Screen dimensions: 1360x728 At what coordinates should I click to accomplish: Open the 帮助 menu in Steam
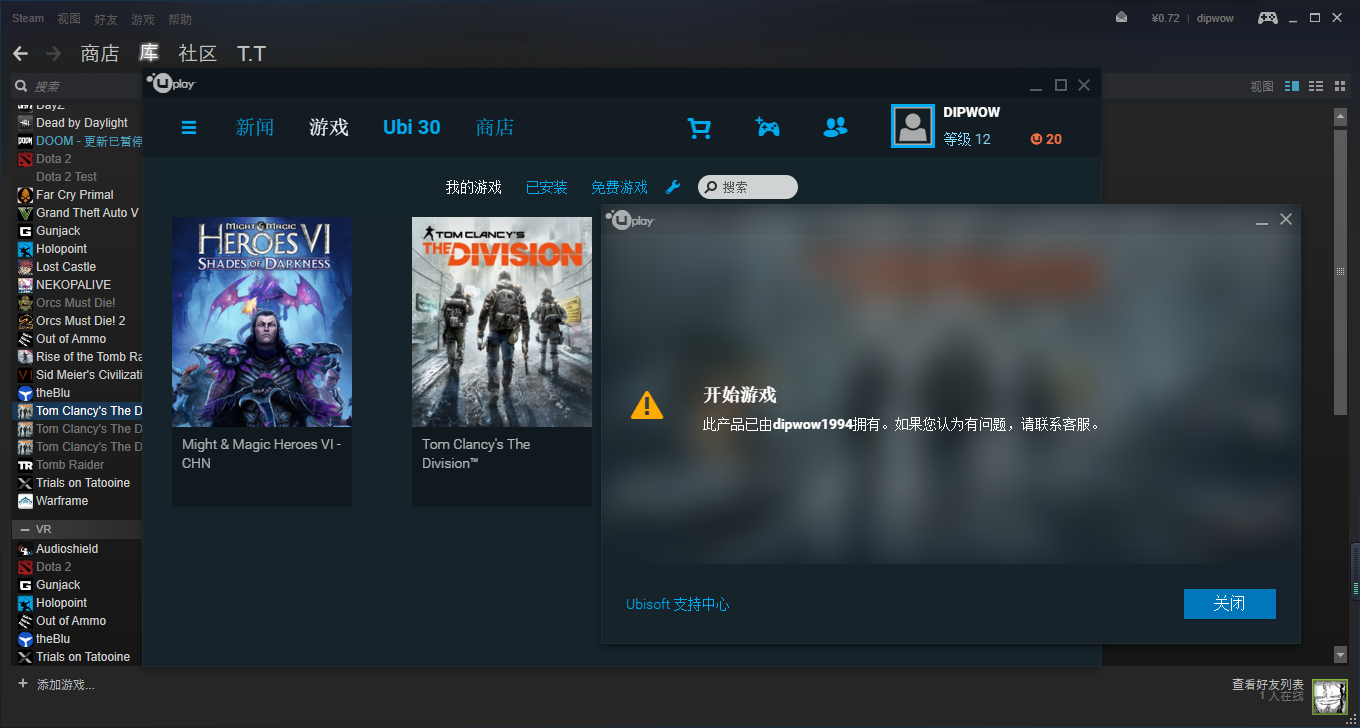(180, 18)
